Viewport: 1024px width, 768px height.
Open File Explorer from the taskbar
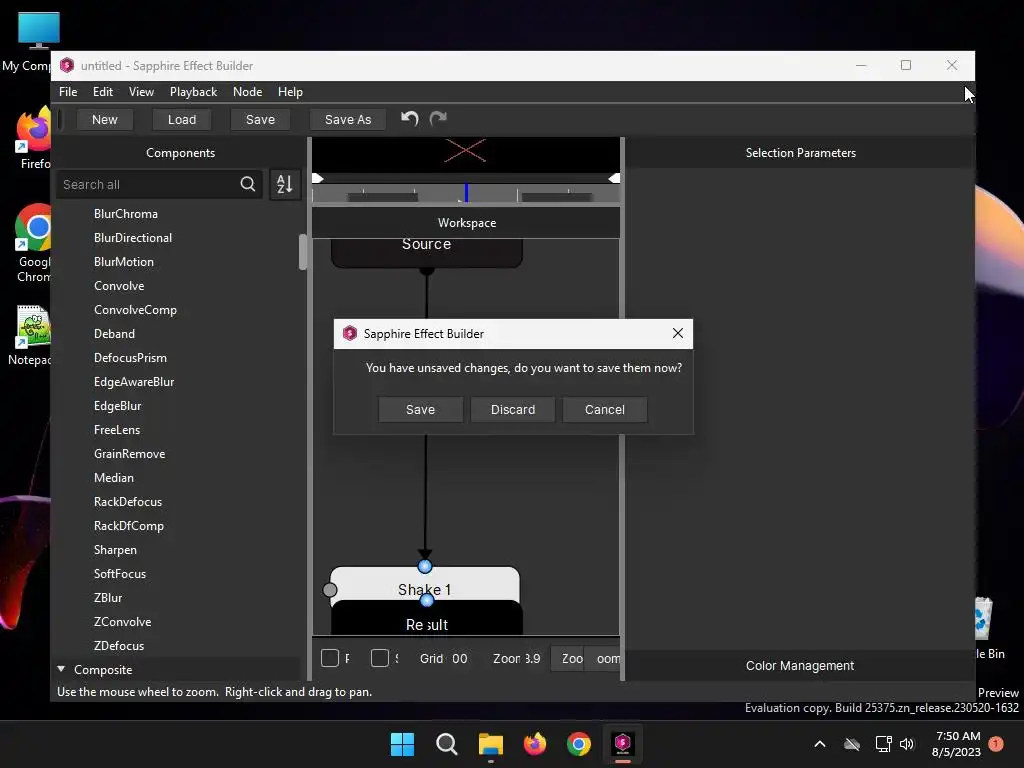491,744
